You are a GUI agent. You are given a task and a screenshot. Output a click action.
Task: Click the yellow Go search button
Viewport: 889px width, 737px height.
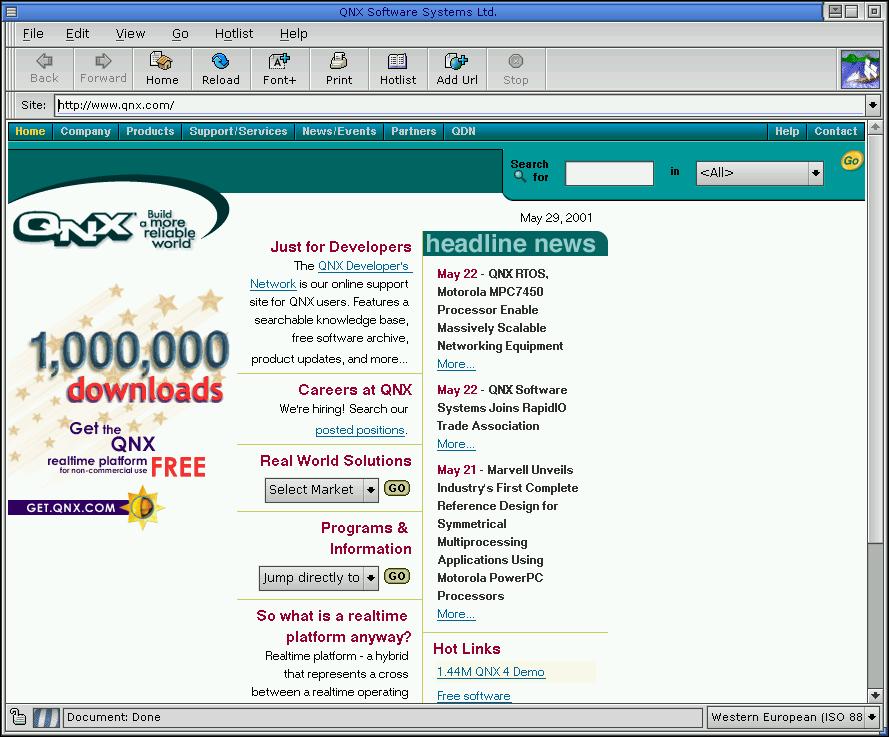(x=851, y=160)
